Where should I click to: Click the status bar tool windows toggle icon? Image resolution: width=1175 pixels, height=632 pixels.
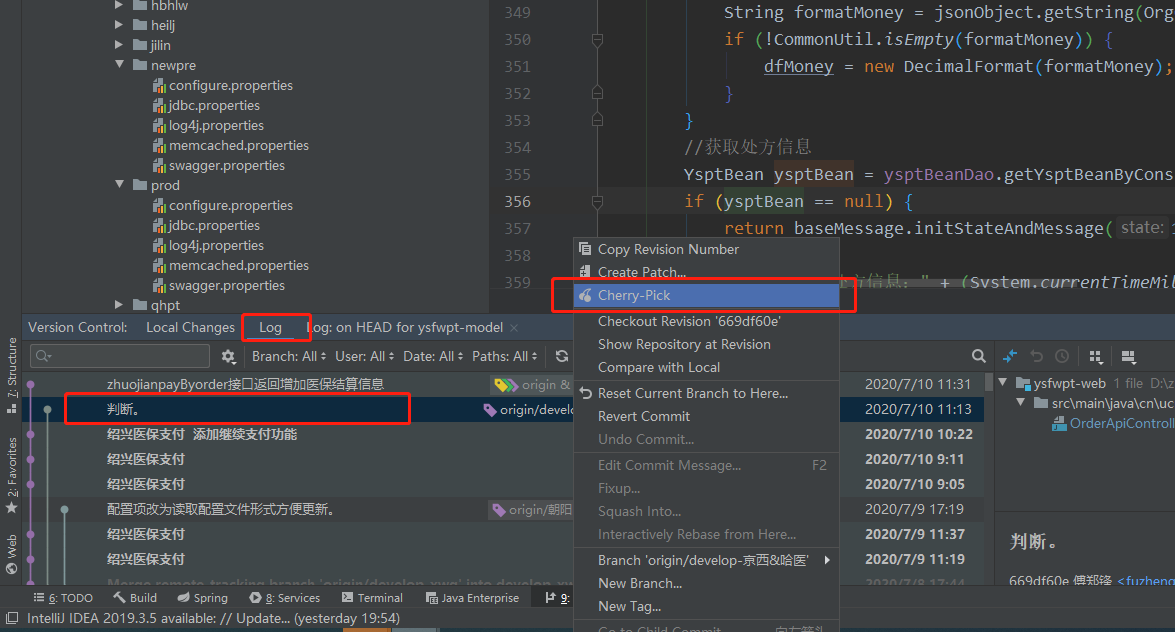click(12, 619)
